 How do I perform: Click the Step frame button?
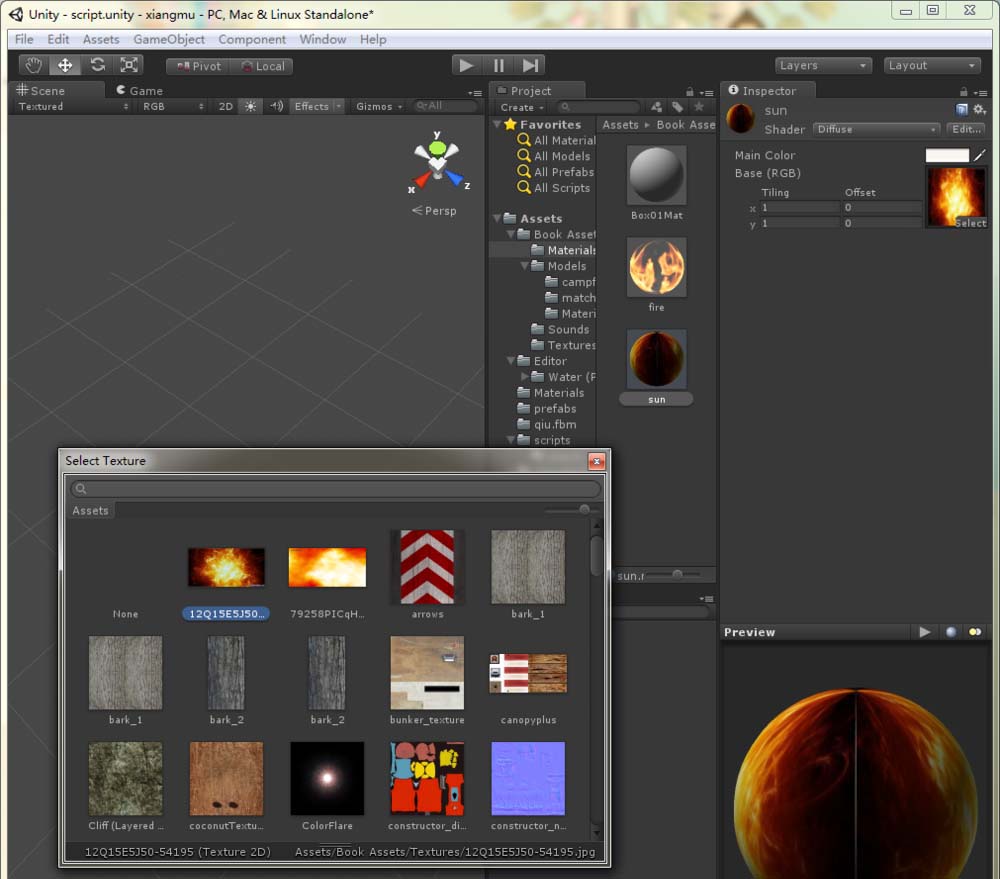(x=530, y=65)
